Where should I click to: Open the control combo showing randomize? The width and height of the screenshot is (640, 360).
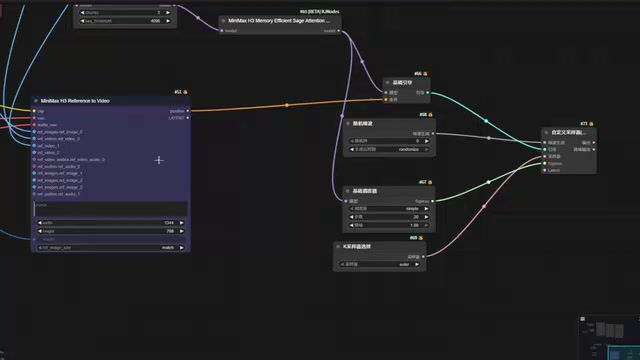click(x=389, y=149)
